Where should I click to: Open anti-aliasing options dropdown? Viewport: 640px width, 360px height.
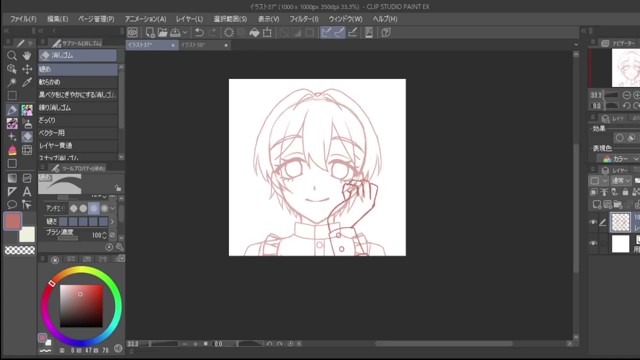(x=113, y=209)
